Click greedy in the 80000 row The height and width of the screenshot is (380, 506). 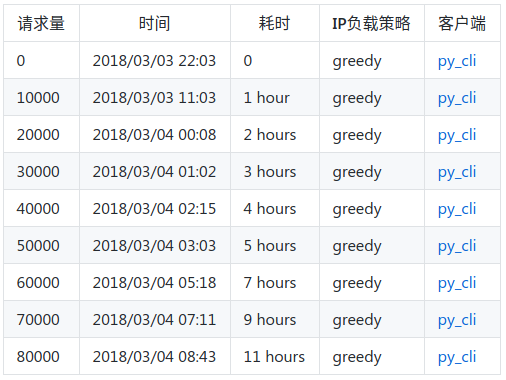tap(357, 358)
